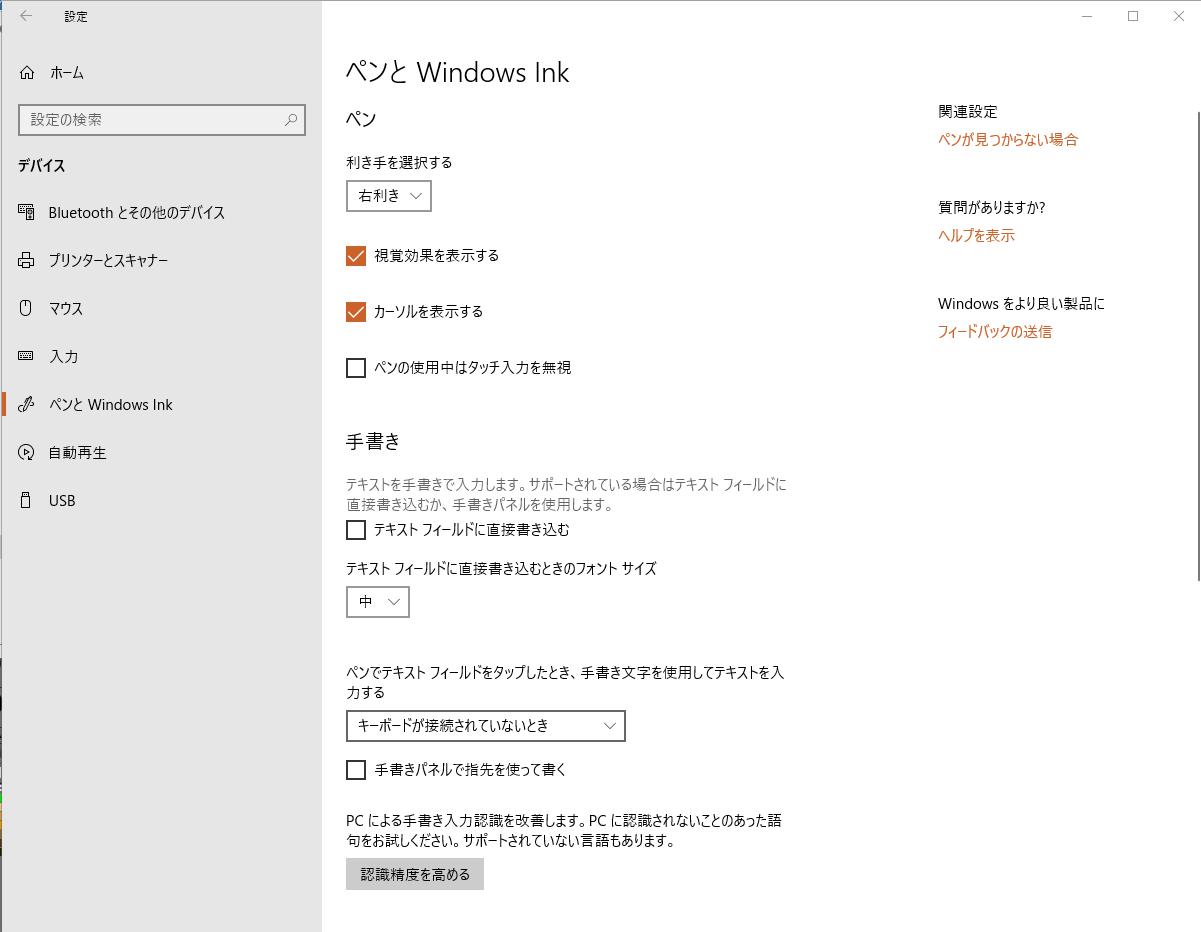Open フィードバックの送信 link
The image size is (1201, 932).
(995, 332)
